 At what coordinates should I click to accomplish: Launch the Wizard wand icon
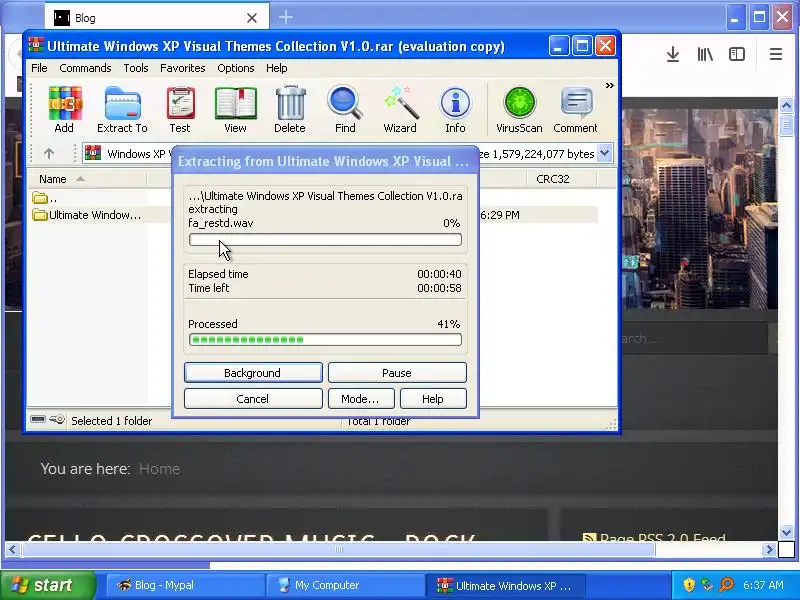tap(400, 110)
